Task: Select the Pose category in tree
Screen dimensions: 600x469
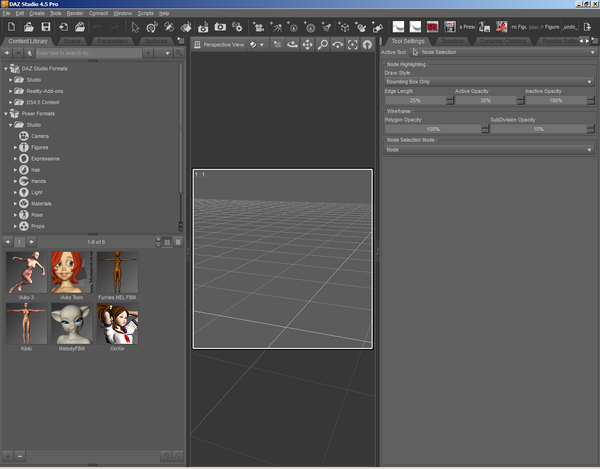Action: point(37,215)
